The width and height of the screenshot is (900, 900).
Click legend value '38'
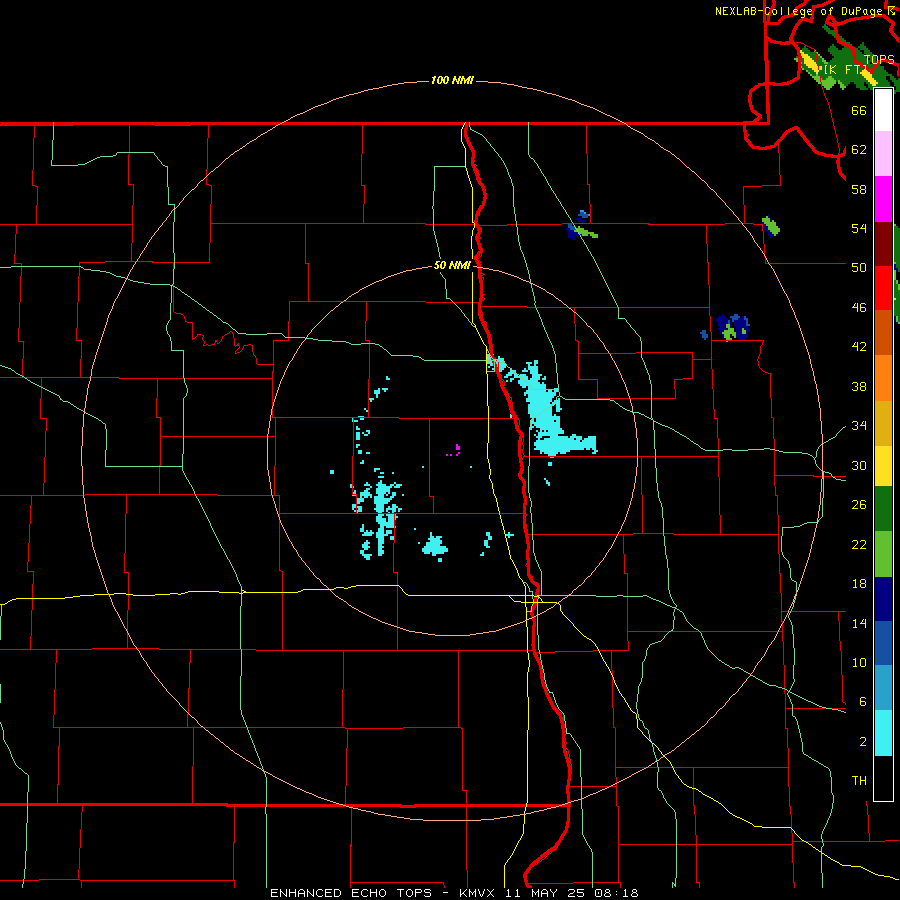(x=859, y=387)
